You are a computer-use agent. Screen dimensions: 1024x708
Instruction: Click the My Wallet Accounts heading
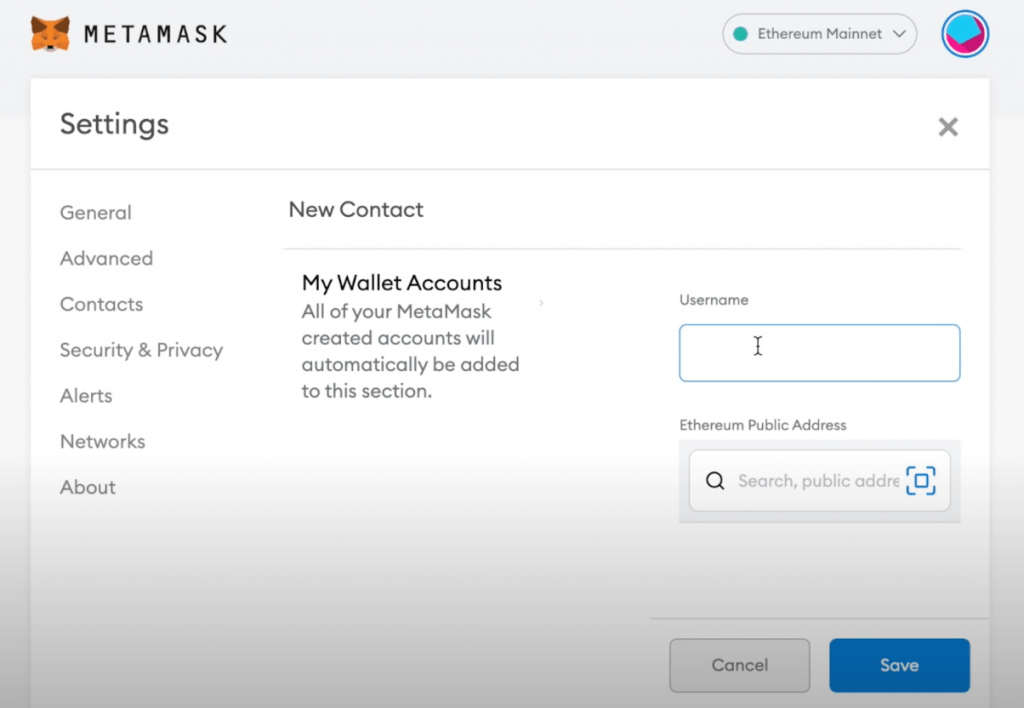click(x=402, y=283)
